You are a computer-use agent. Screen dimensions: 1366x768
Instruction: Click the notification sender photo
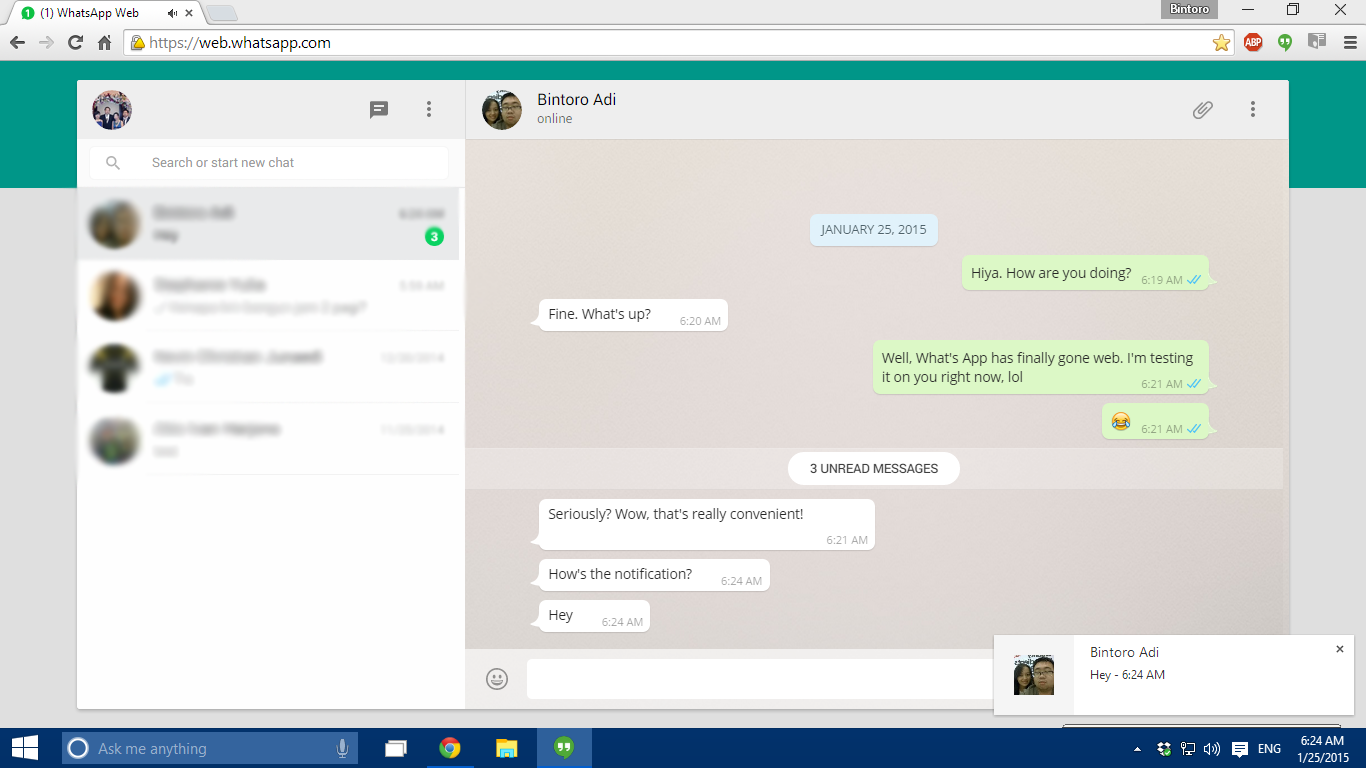tap(1034, 675)
